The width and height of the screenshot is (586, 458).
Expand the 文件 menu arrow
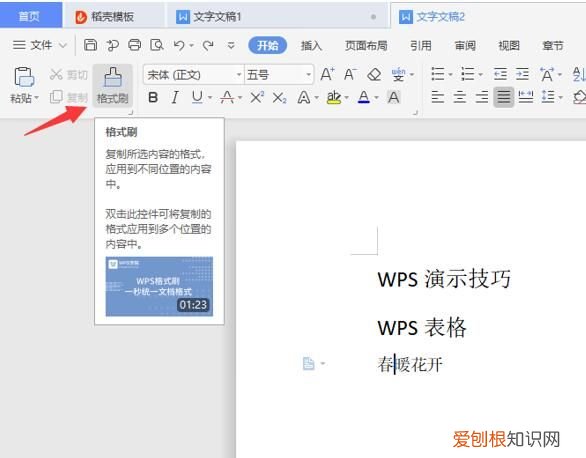pyautogui.click(x=63, y=46)
